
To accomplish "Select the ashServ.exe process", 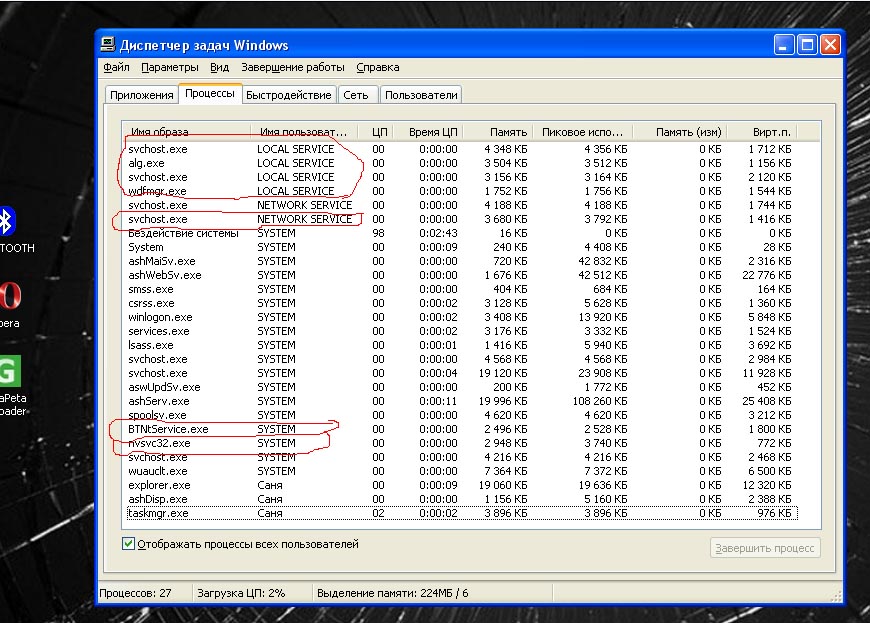I will (462, 401).
